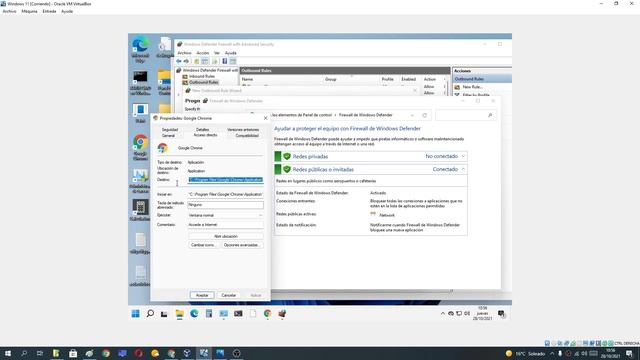Click search box in Control Panel window
This screenshot has height=360, width=640.
[x=465, y=116]
